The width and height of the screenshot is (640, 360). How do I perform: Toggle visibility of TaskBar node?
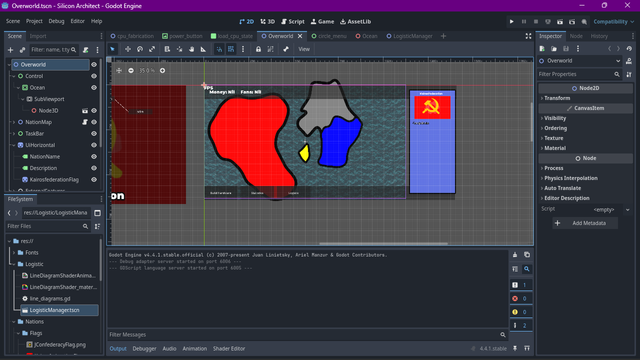coord(94,133)
